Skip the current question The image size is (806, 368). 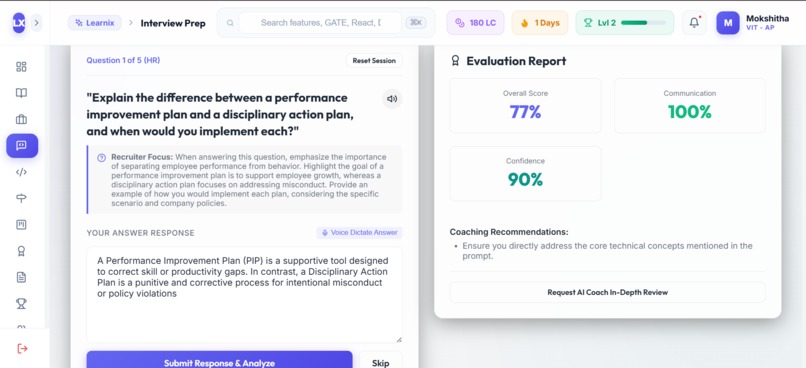(x=380, y=360)
